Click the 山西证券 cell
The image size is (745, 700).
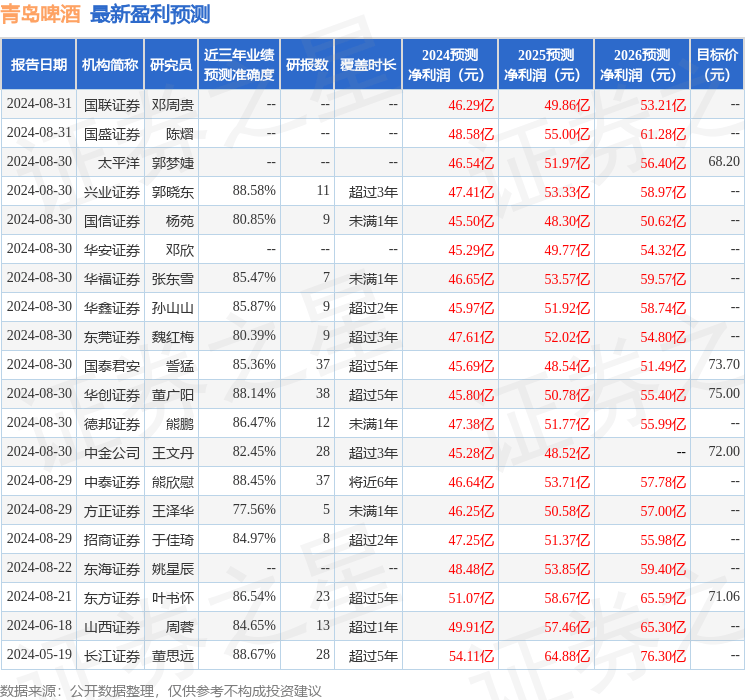[112, 627]
